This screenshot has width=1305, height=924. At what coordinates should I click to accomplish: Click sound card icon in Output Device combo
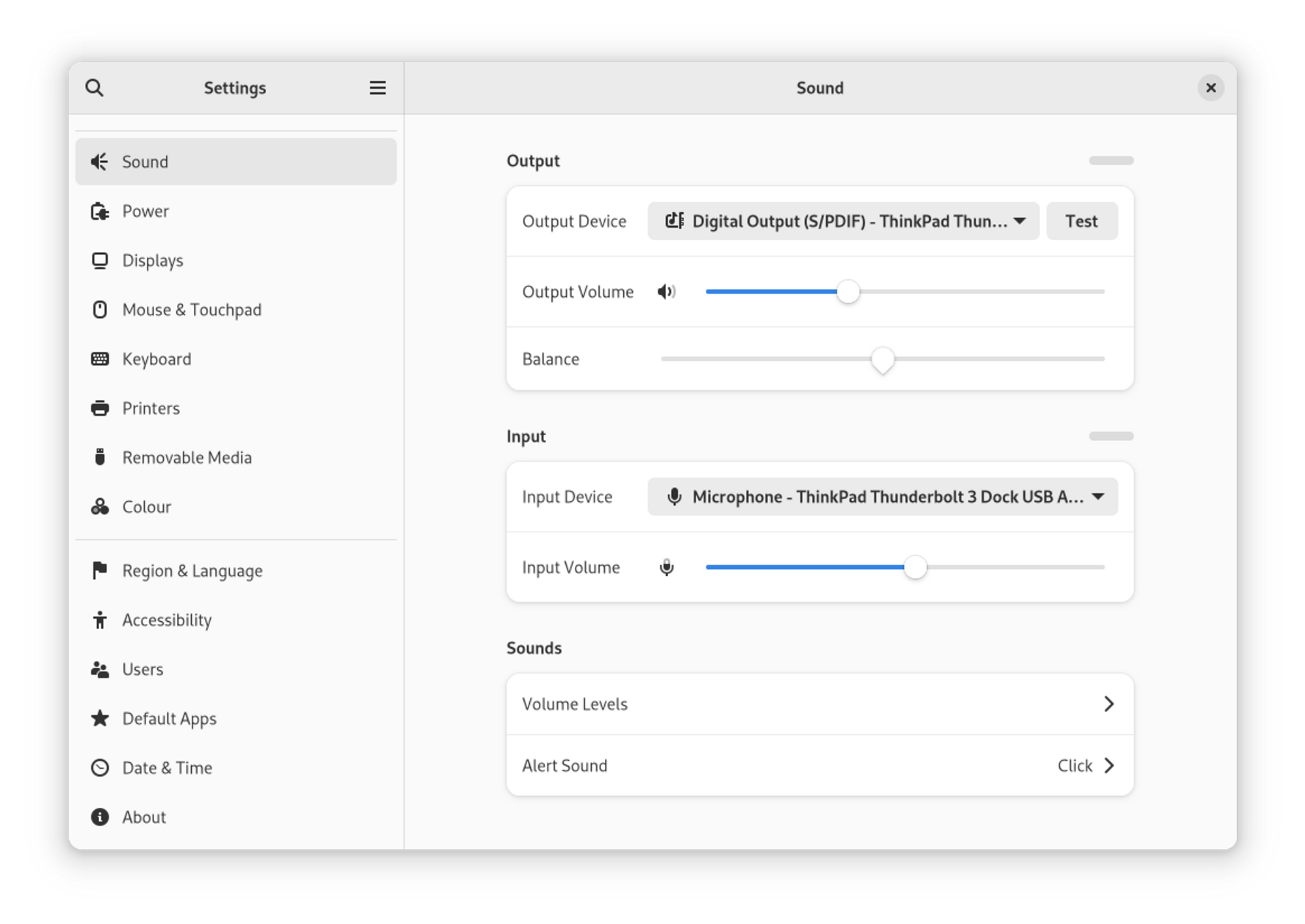tap(674, 221)
